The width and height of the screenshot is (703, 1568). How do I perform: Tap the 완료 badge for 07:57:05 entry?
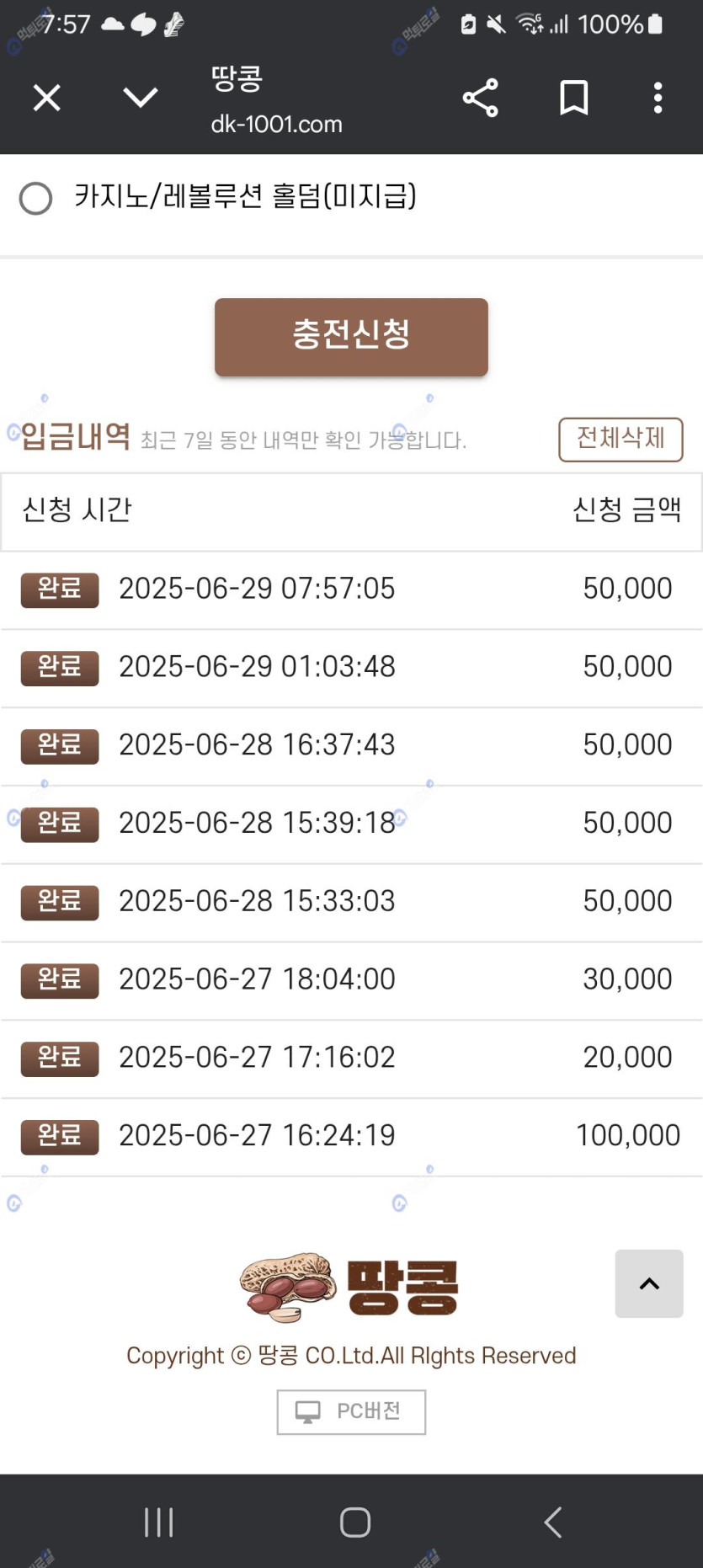point(60,589)
